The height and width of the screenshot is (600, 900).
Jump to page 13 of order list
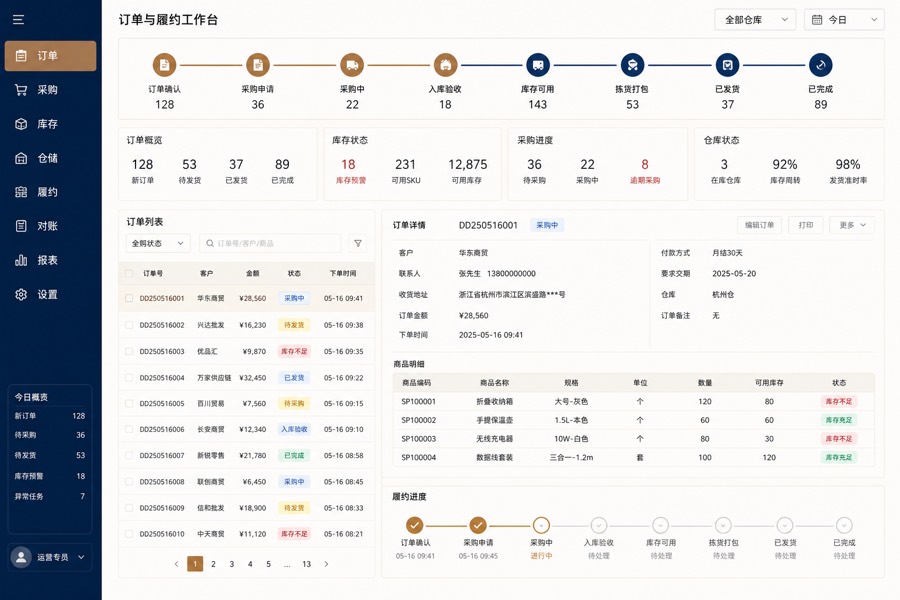pyautogui.click(x=307, y=564)
